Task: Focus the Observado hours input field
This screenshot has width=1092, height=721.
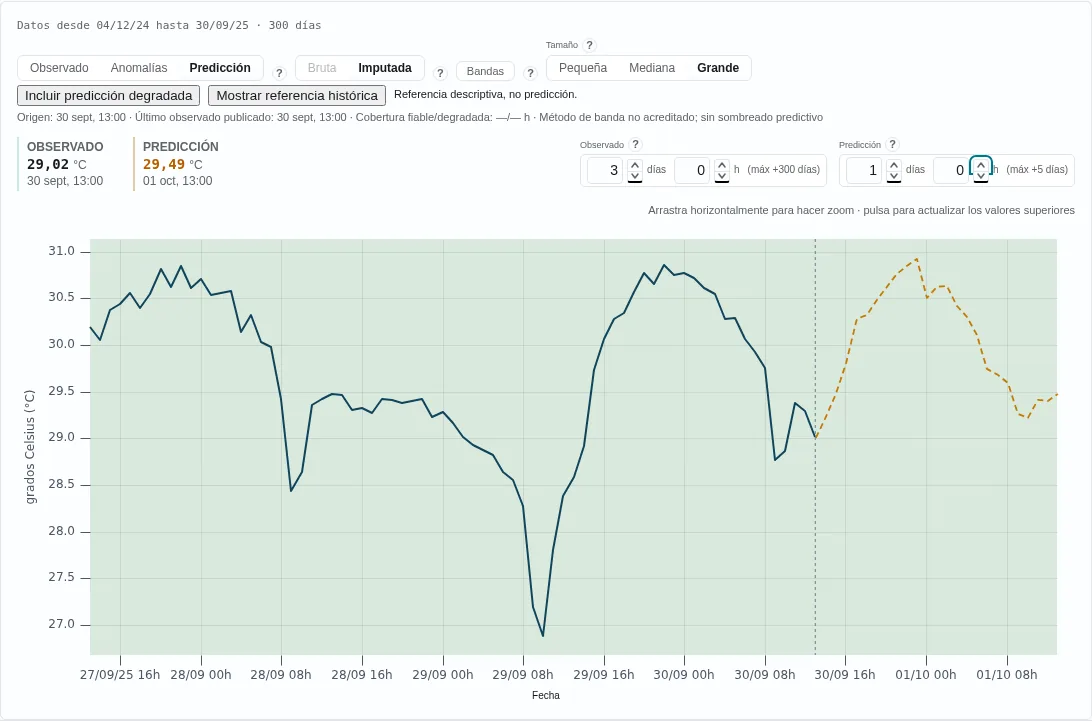Action: coord(692,170)
